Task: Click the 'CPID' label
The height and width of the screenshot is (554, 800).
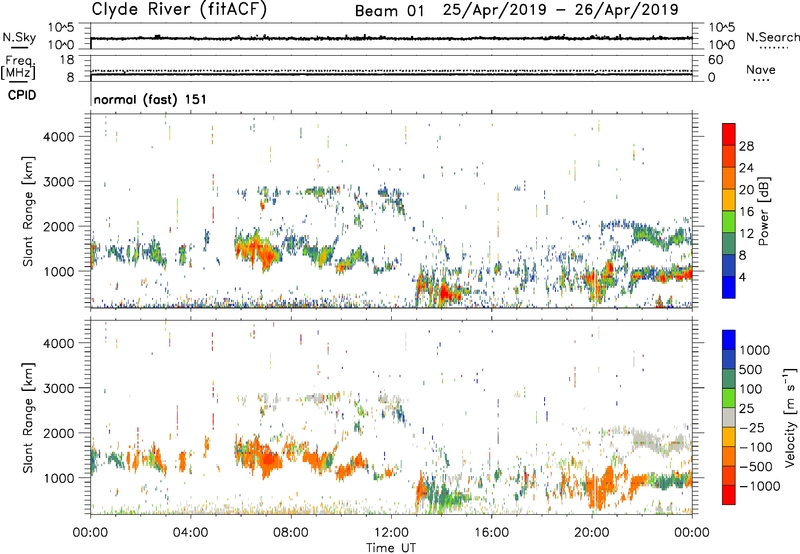Action: point(22,95)
